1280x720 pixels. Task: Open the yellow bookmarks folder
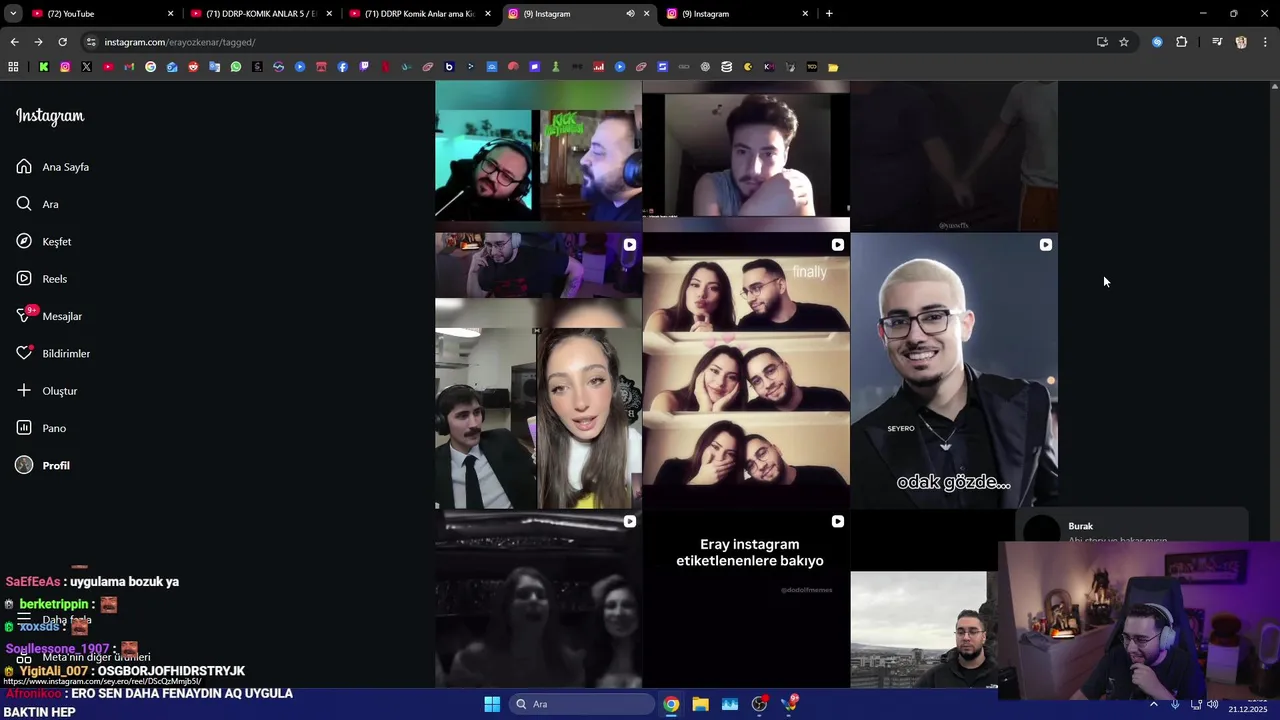pyautogui.click(x=833, y=67)
